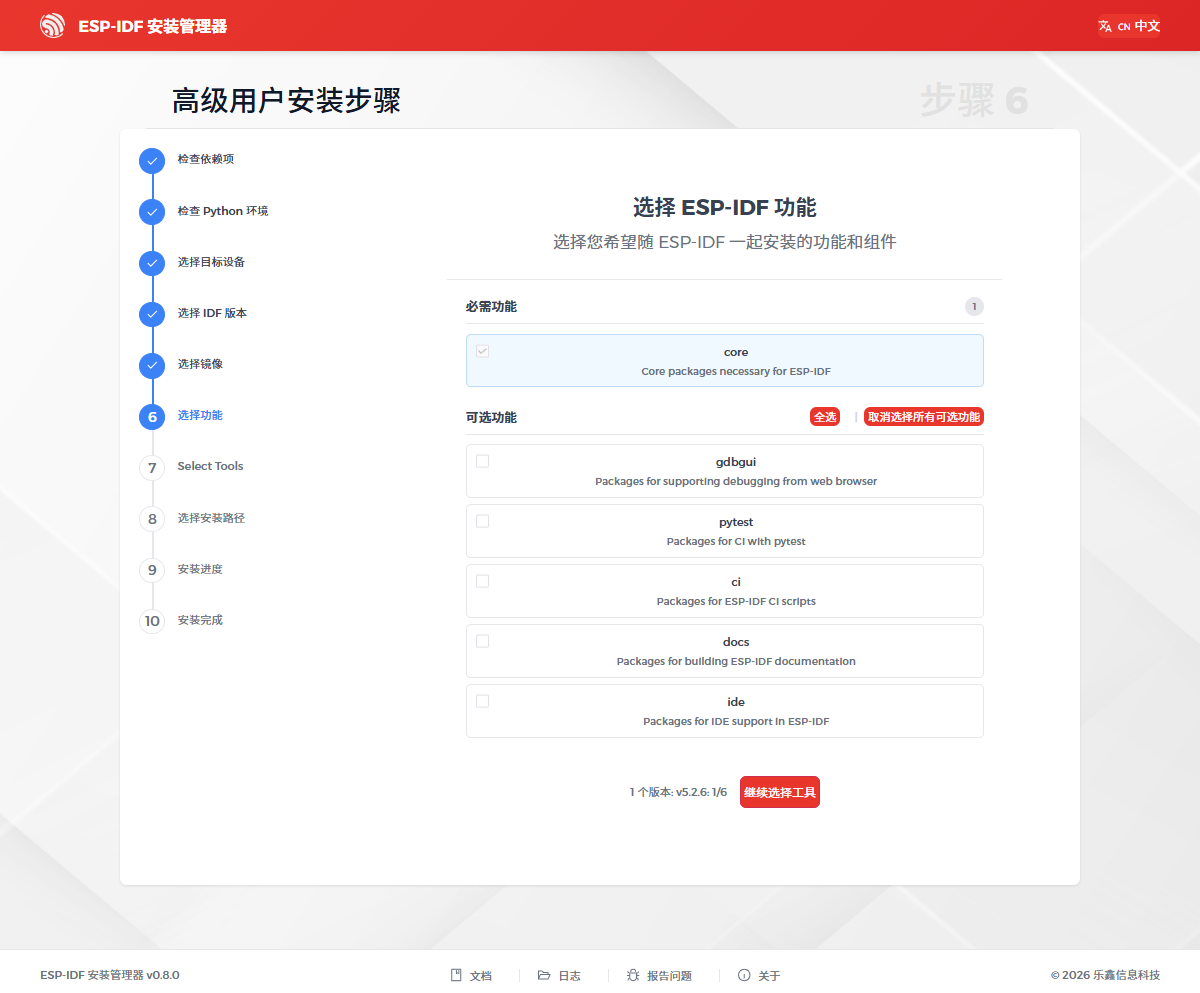The width and height of the screenshot is (1200, 993).
Task: Go to the 检查 Python 环境 step label
Action: tap(223, 211)
